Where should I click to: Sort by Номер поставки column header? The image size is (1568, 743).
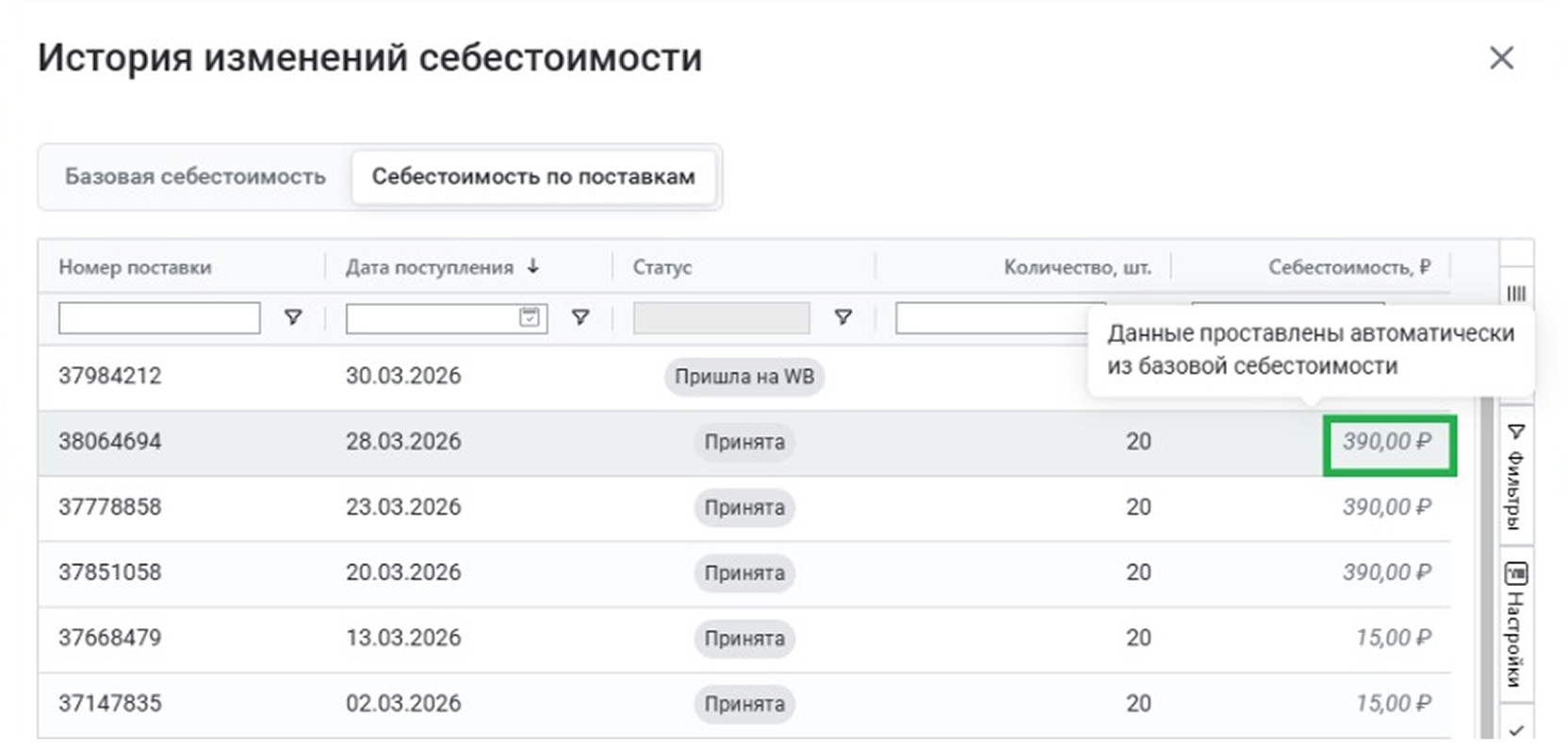[x=135, y=267]
